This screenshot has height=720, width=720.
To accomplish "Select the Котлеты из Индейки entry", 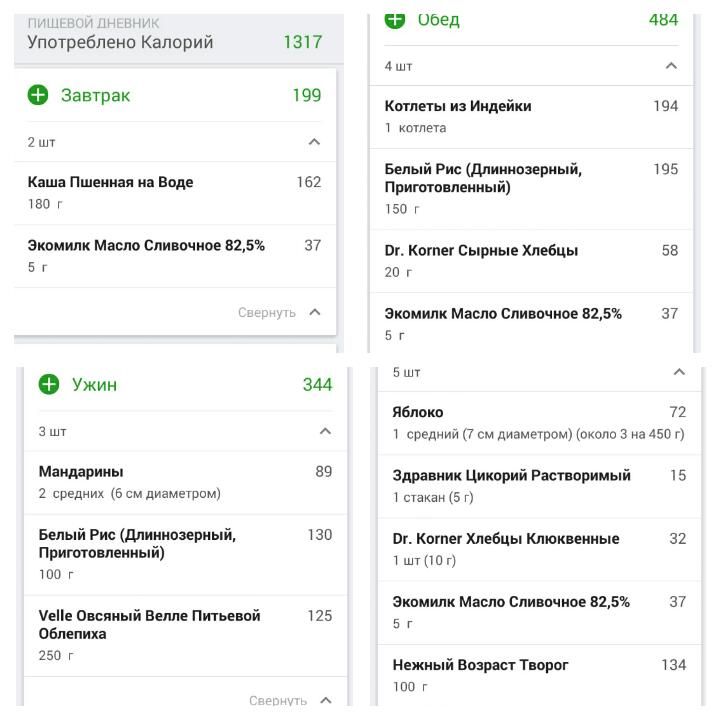I will [x=530, y=116].
